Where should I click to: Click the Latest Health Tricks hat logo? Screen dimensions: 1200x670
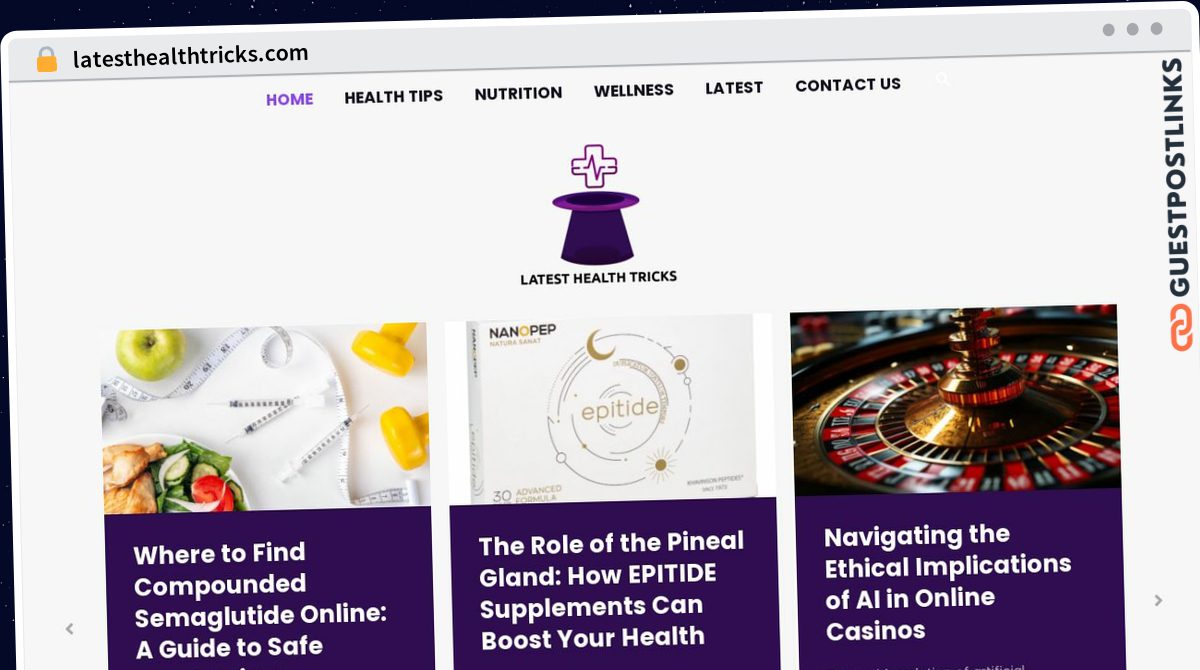[x=598, y=215]
